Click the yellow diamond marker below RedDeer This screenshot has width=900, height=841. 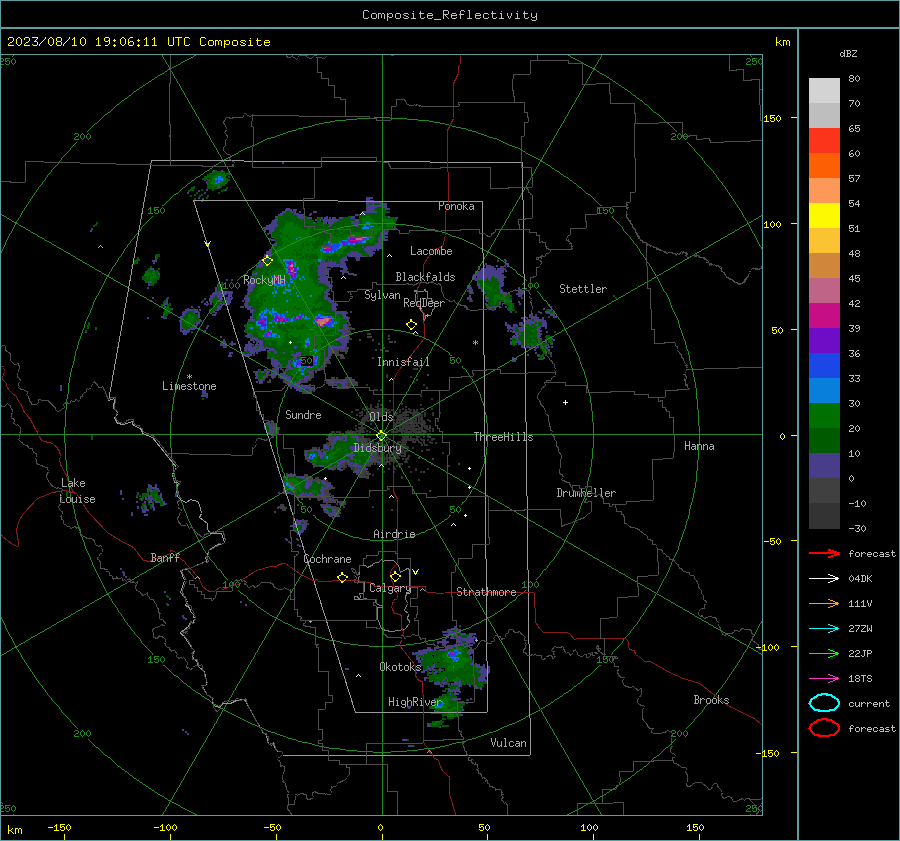pos(411,325)
